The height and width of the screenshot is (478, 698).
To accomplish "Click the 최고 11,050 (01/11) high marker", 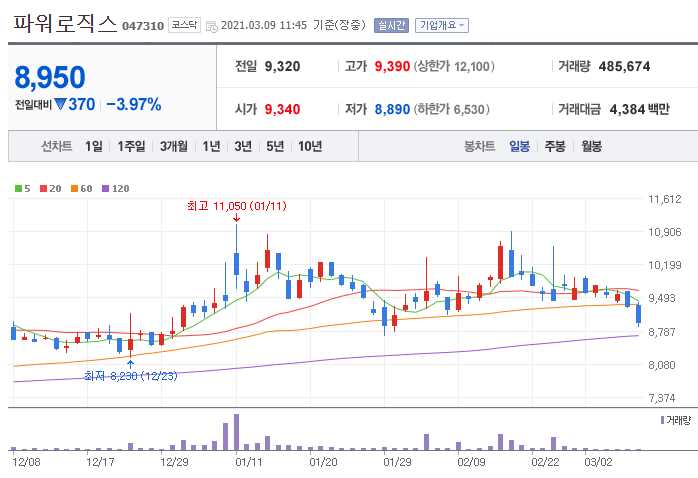I will [236, 207].
